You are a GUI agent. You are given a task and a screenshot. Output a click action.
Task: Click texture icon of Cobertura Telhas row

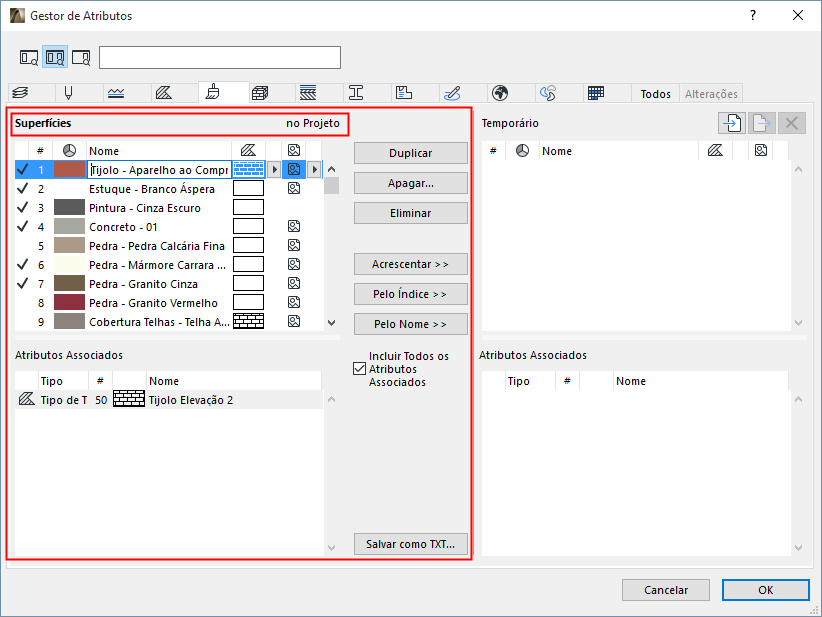294,321
